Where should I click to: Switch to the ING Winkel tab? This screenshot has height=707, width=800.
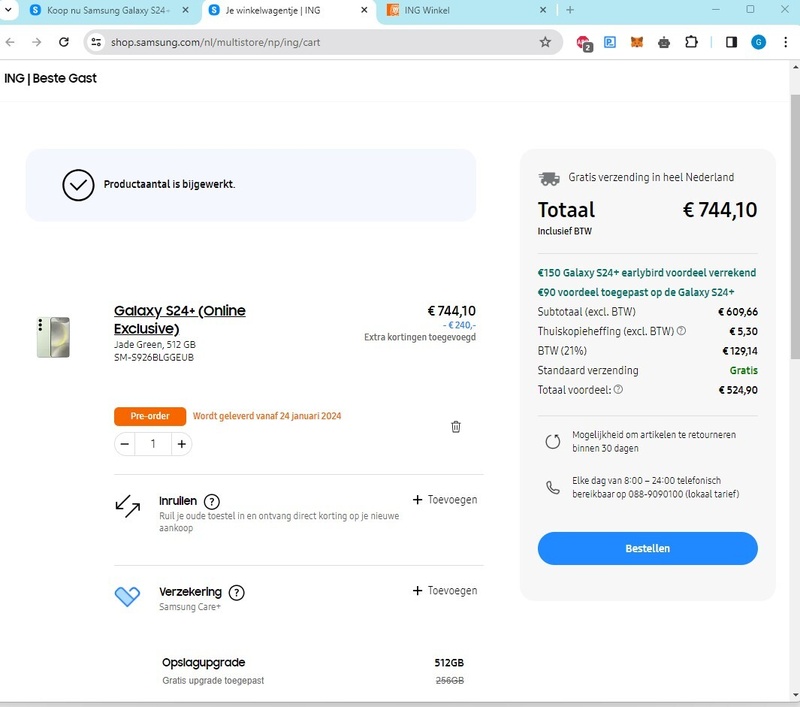click(465, 10)
